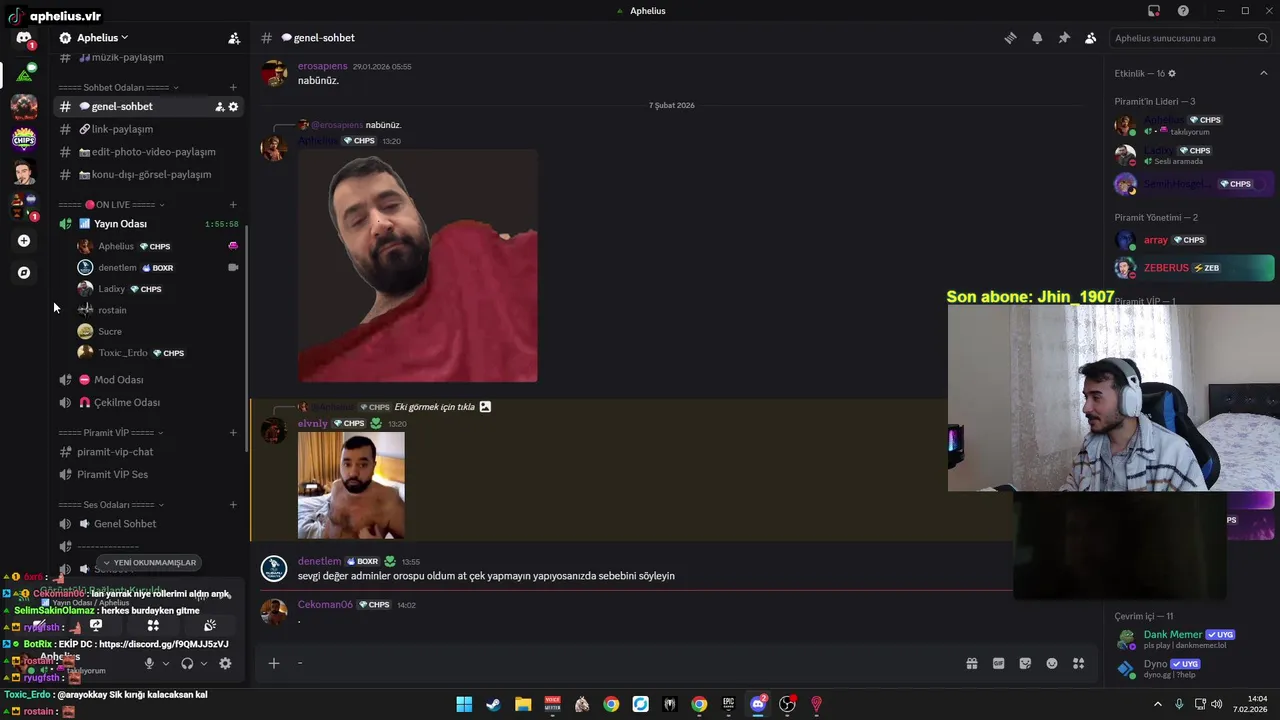The width and height of the screenshot is (1280, 720).
Task: Open elvnly's small image attachment
Action: (x=351, y=486)
